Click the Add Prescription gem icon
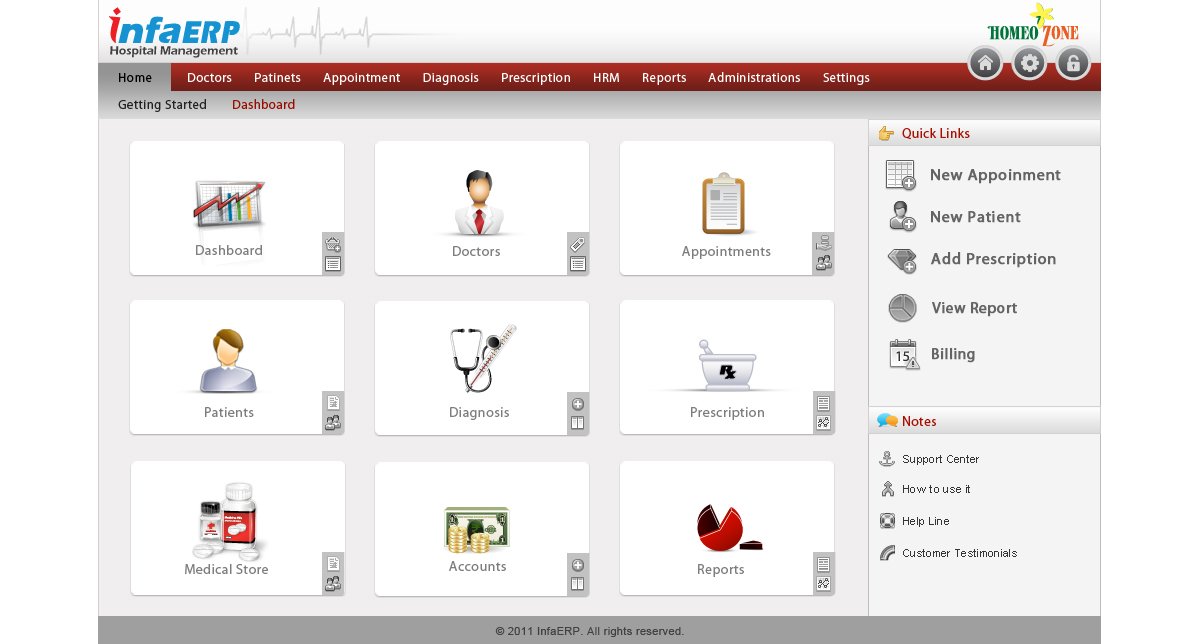Viewport: 1200px width, 644px height. [900, 260]
